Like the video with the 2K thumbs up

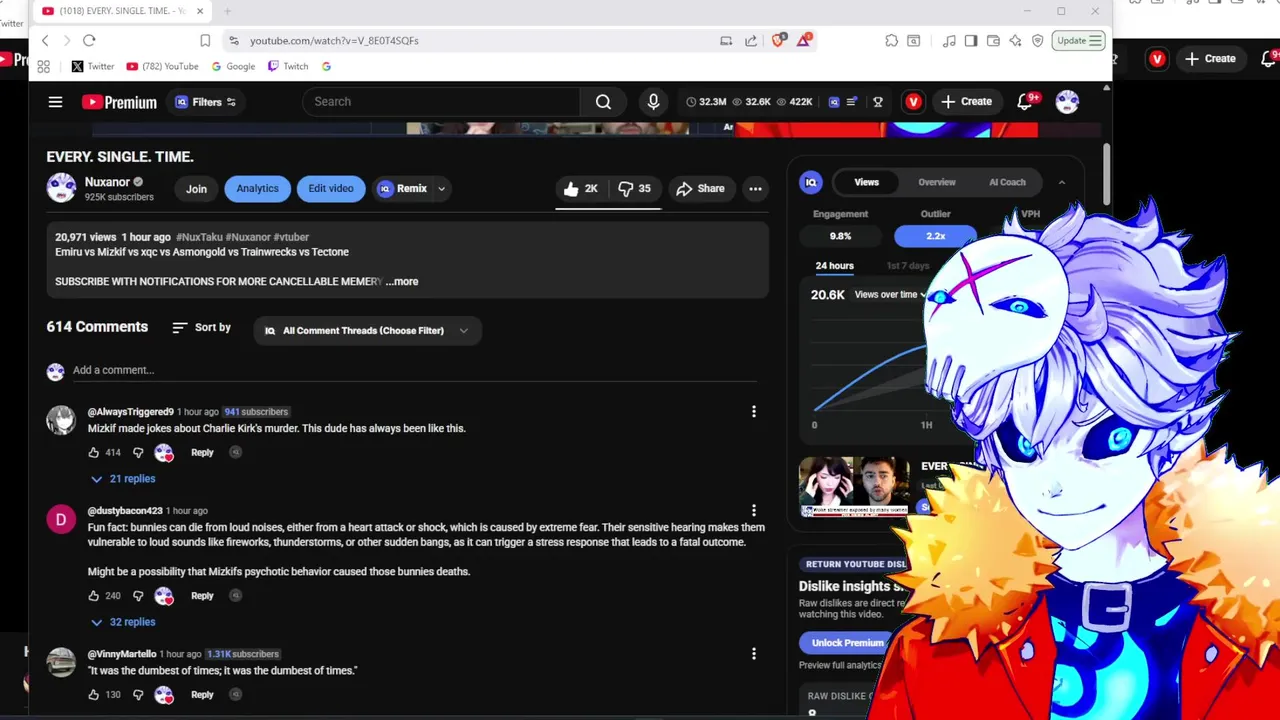pyautogui.click(x=580, y=188)
